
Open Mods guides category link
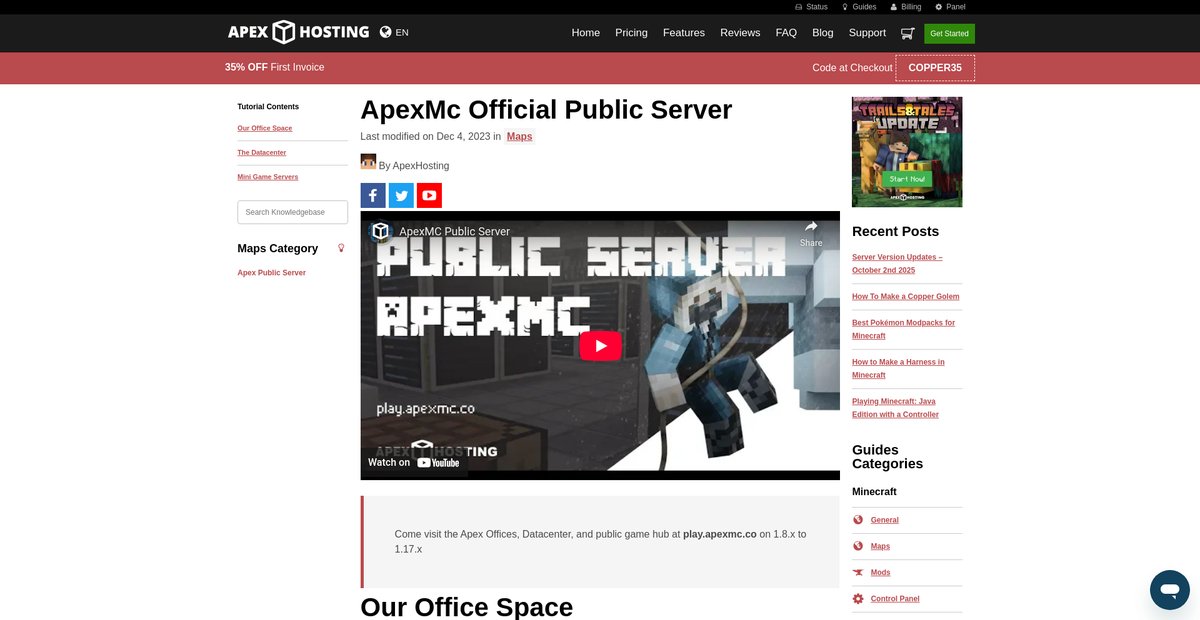click(881, 572)
